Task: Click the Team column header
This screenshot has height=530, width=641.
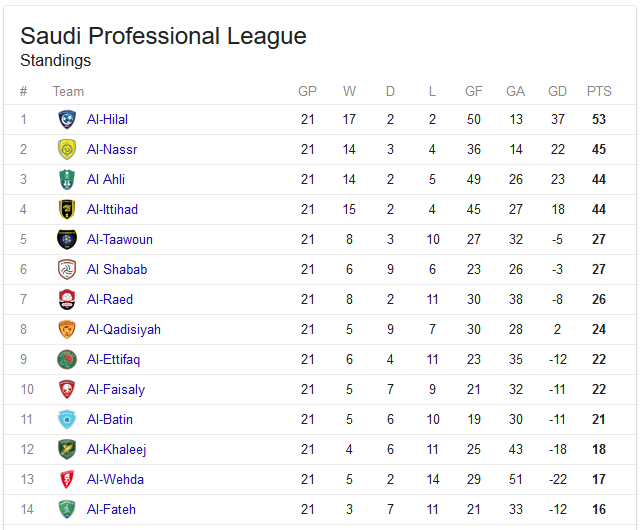Action: click(x=68, y=91)
